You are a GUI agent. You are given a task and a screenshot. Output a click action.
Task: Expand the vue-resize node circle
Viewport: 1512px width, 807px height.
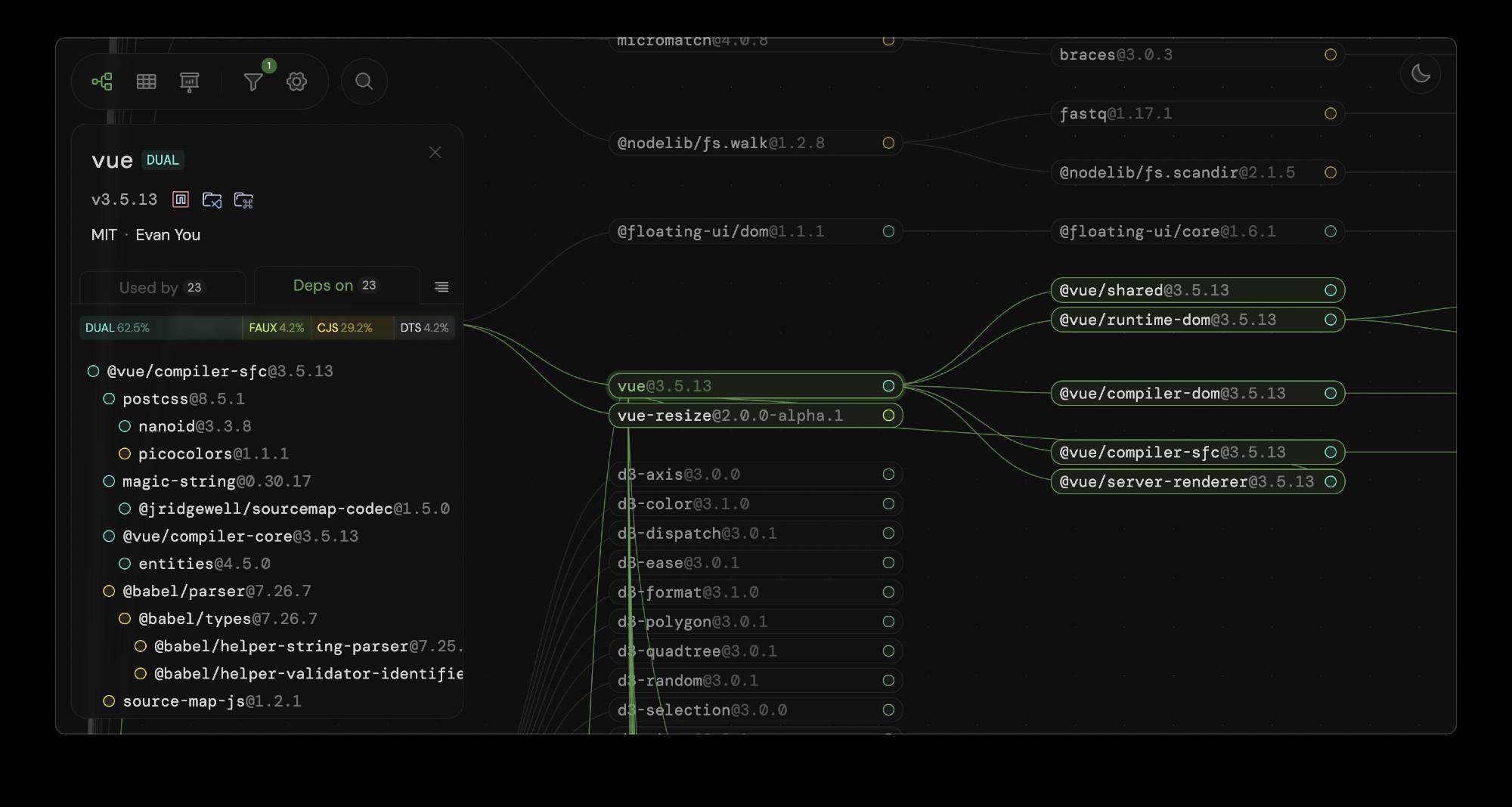888,416
